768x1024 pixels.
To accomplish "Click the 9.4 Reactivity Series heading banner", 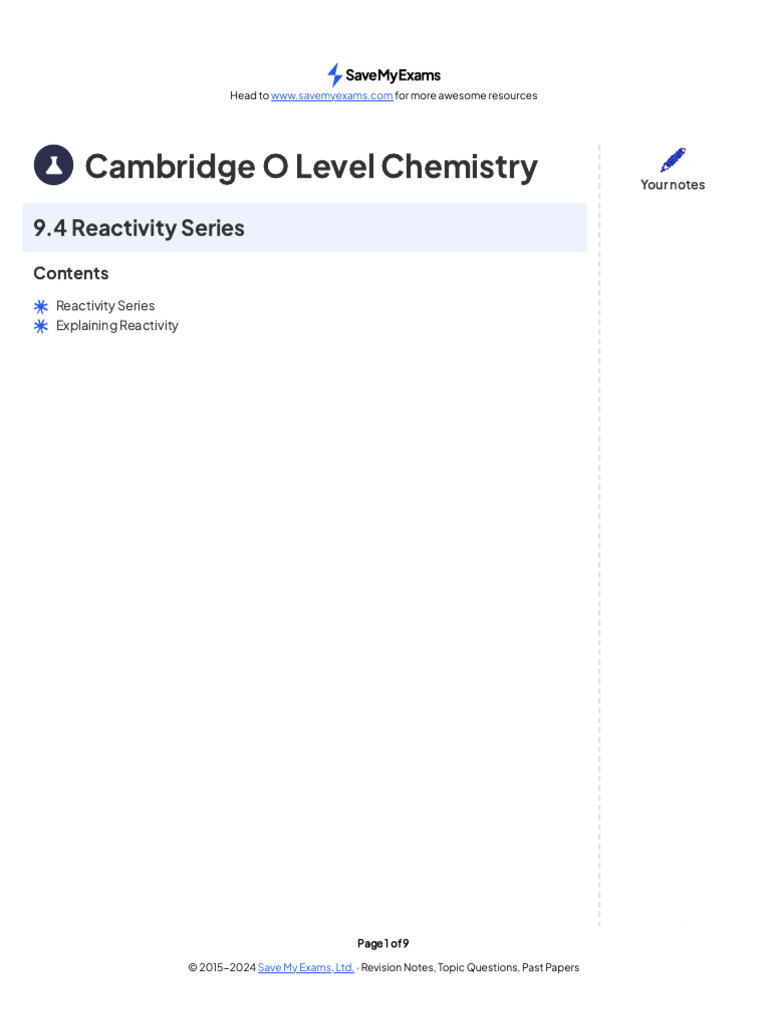I will tap(304, 228).
